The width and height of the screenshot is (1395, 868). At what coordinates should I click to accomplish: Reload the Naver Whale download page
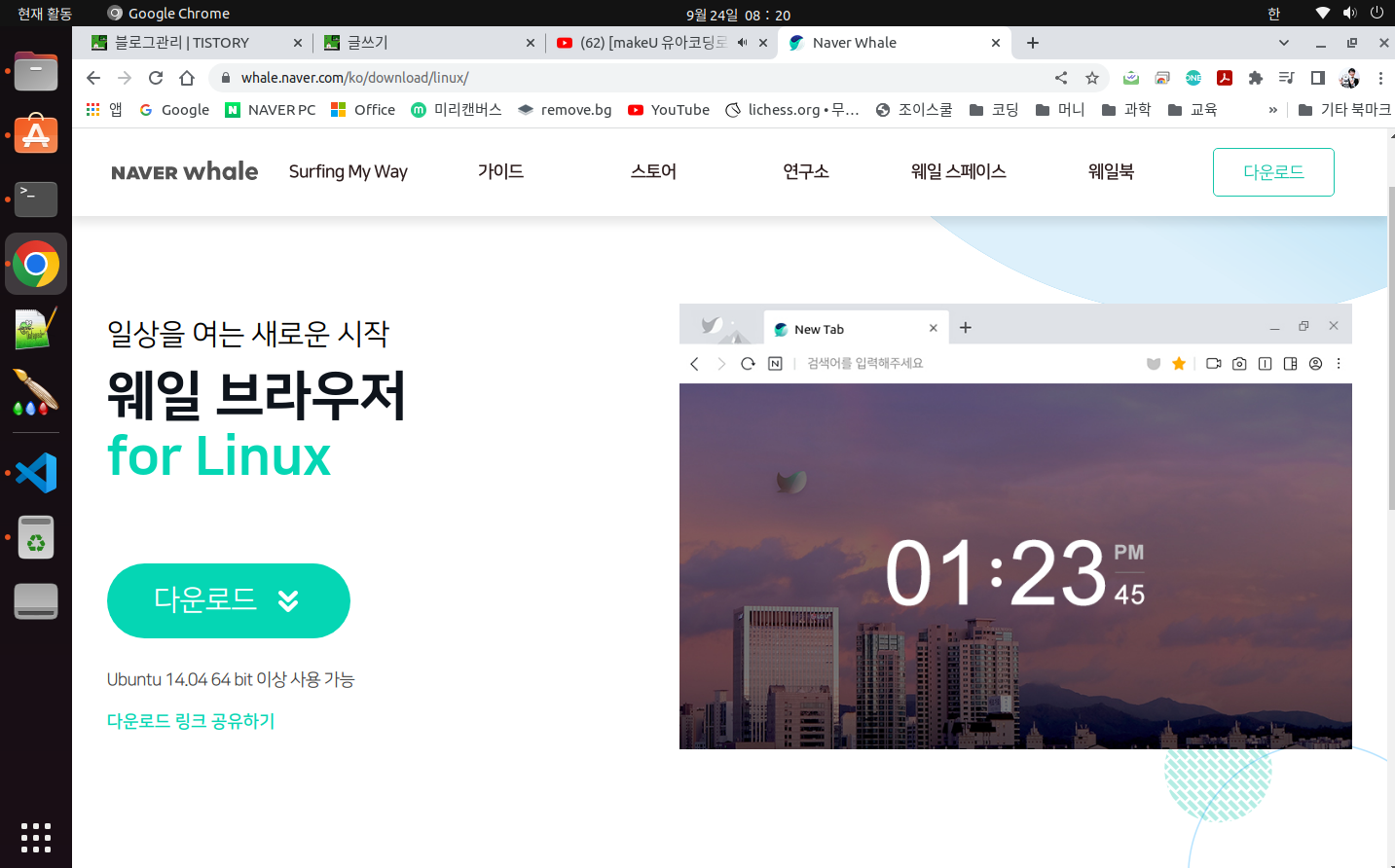point(156,78)
